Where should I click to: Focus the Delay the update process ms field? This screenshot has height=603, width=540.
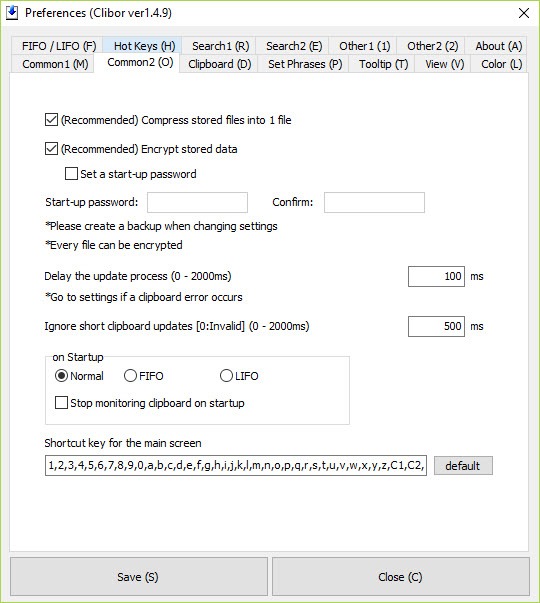tap(436, 276)
